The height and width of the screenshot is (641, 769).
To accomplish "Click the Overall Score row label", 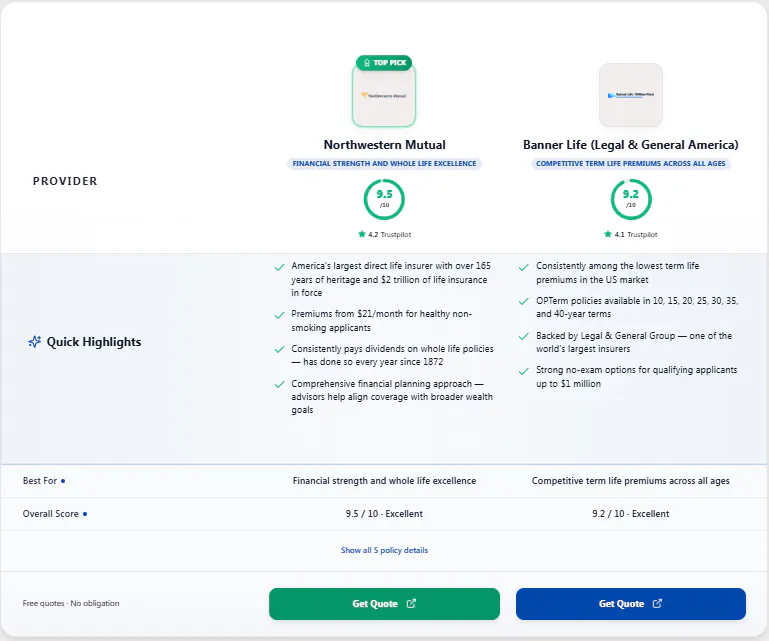I will 51,513.
